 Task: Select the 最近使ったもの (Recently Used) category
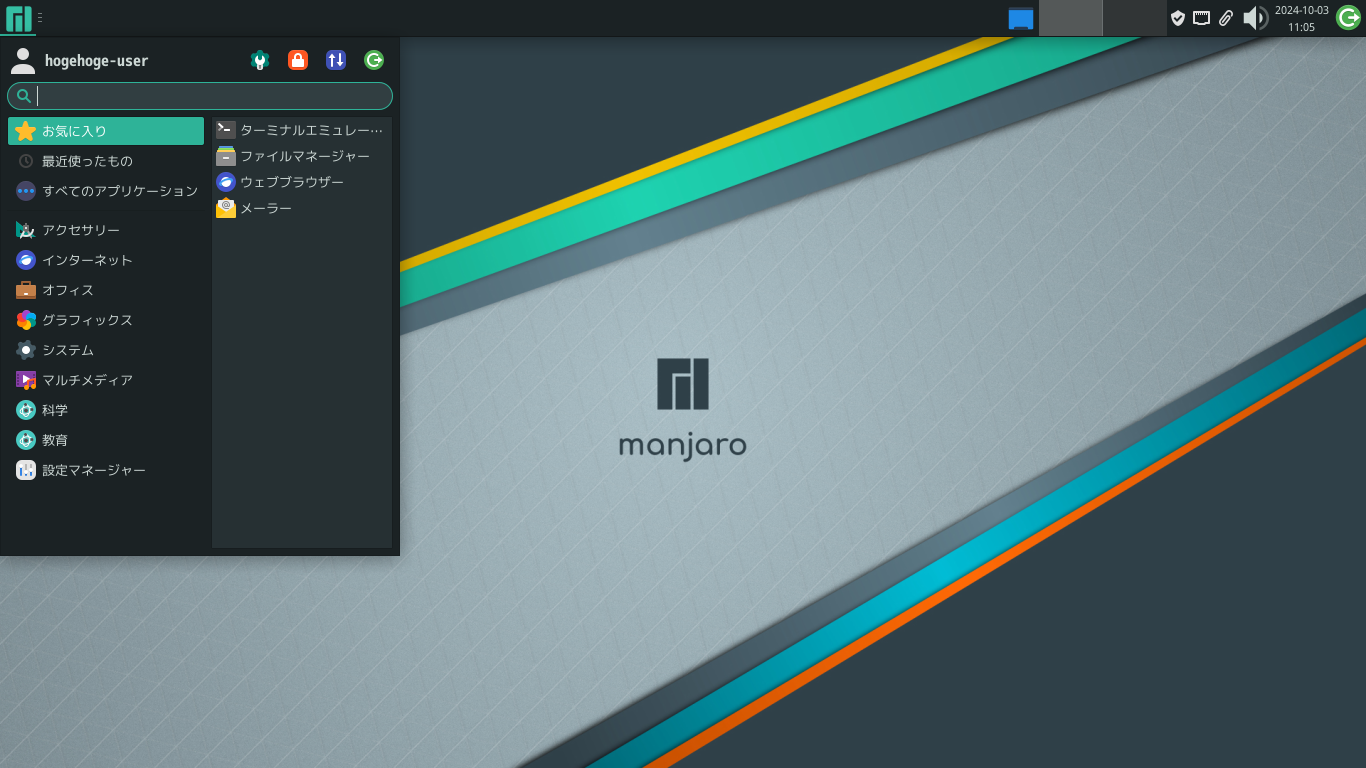point(105,160)
